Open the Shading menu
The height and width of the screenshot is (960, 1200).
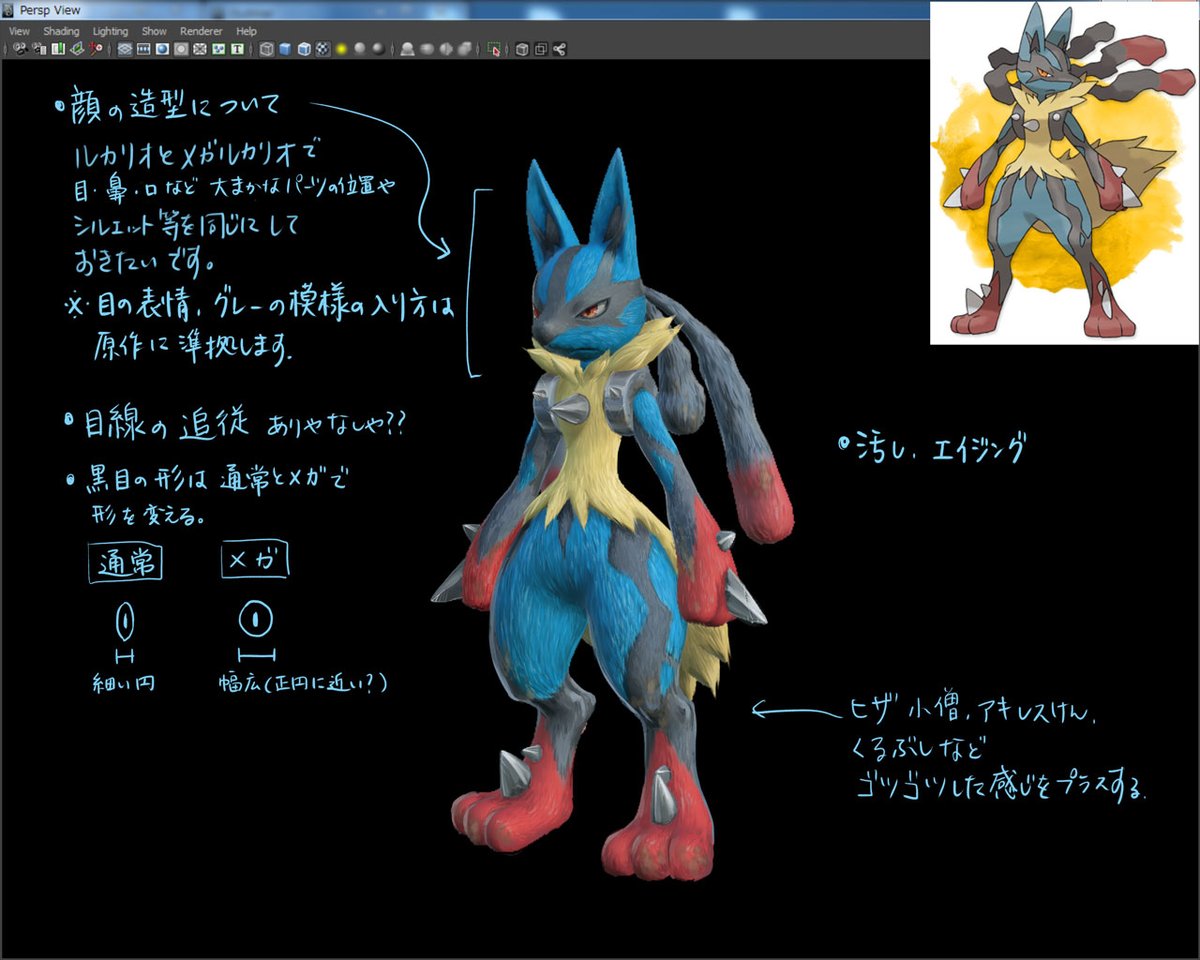pyautogui.click(x=61, y=32)
